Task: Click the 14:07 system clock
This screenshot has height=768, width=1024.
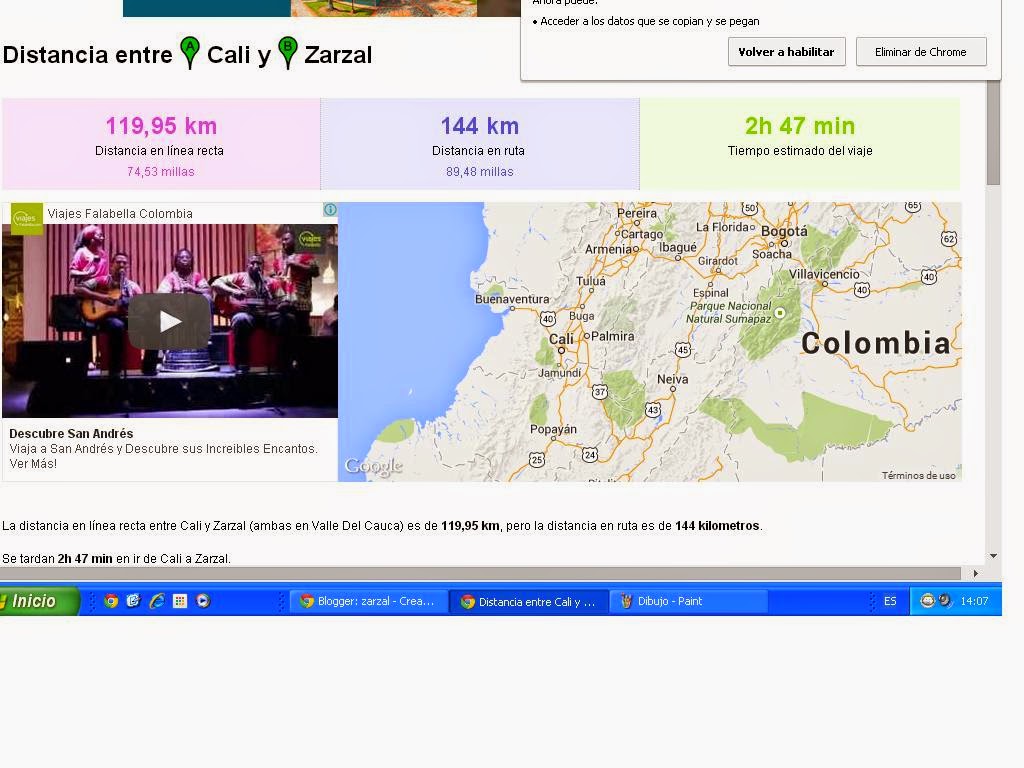Action: (x=974, y=601)
